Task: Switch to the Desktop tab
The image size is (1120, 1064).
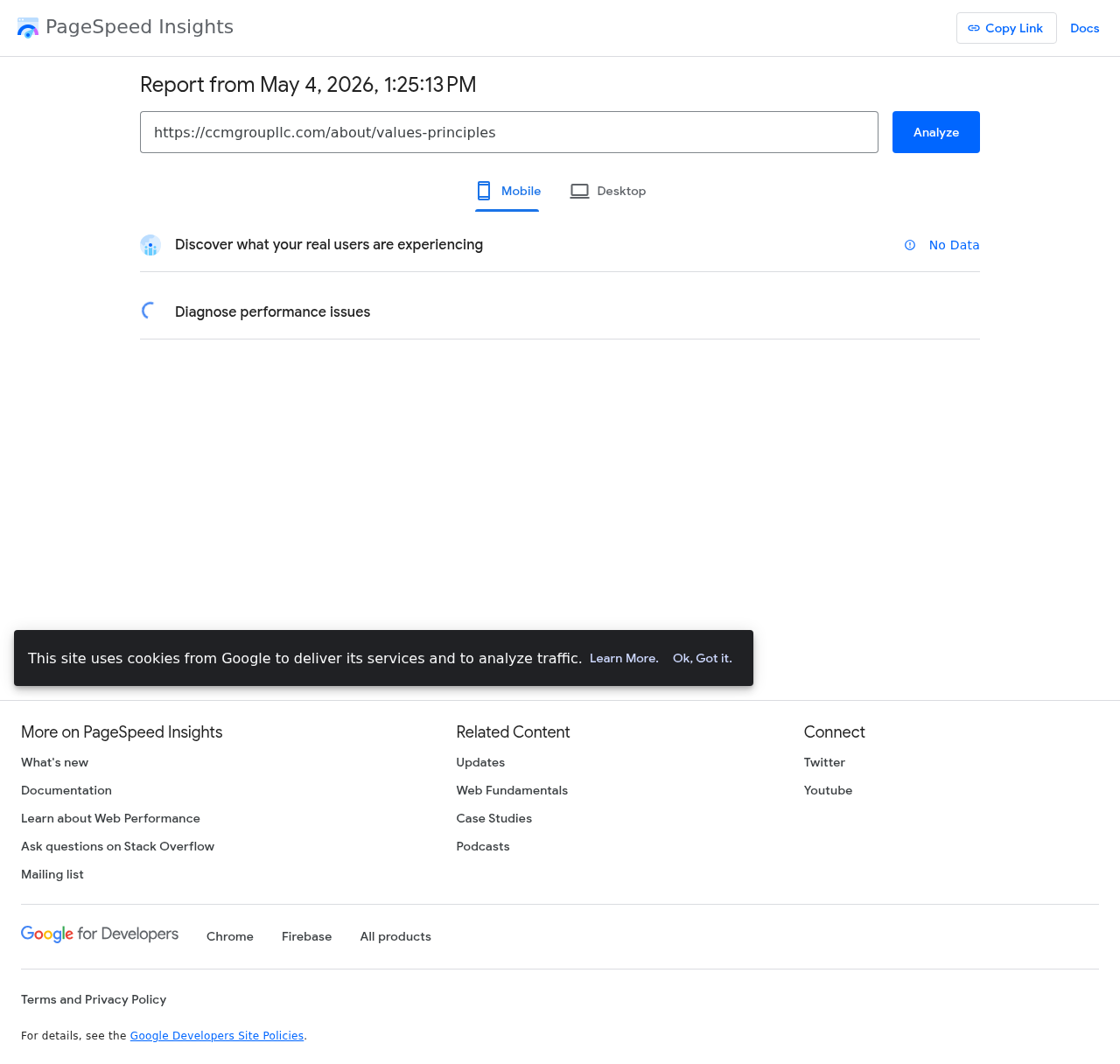Action: (x=608, y=191)
